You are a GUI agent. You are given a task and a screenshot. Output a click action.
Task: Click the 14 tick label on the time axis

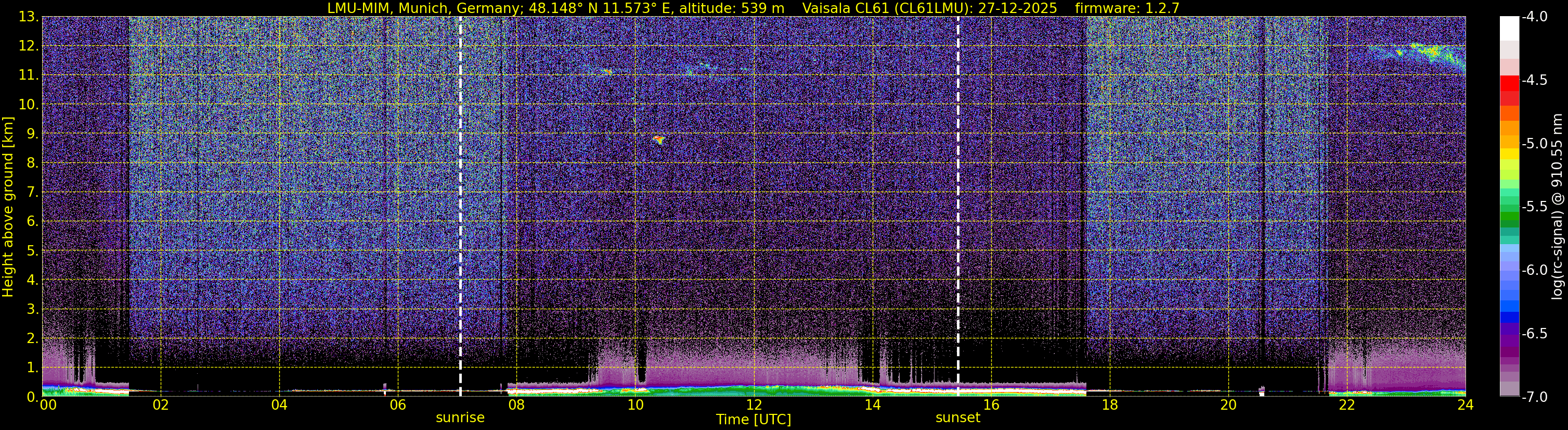point(872,405)
